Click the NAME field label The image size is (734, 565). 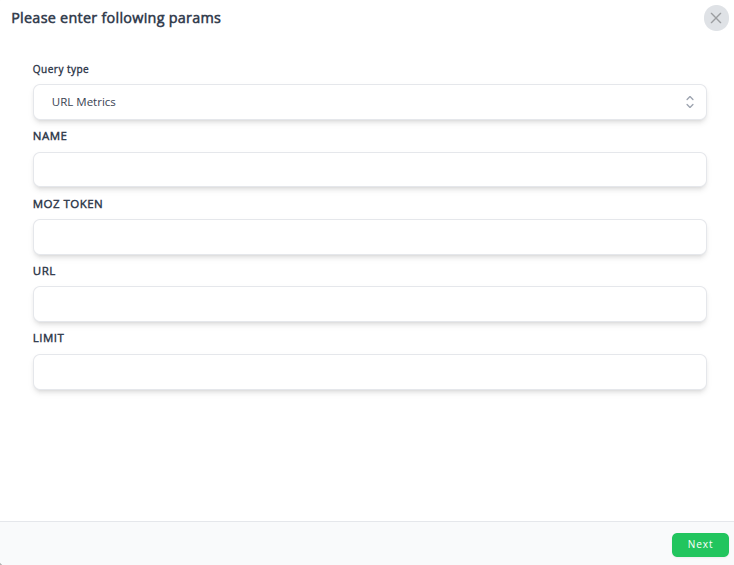tap(50, 136)
